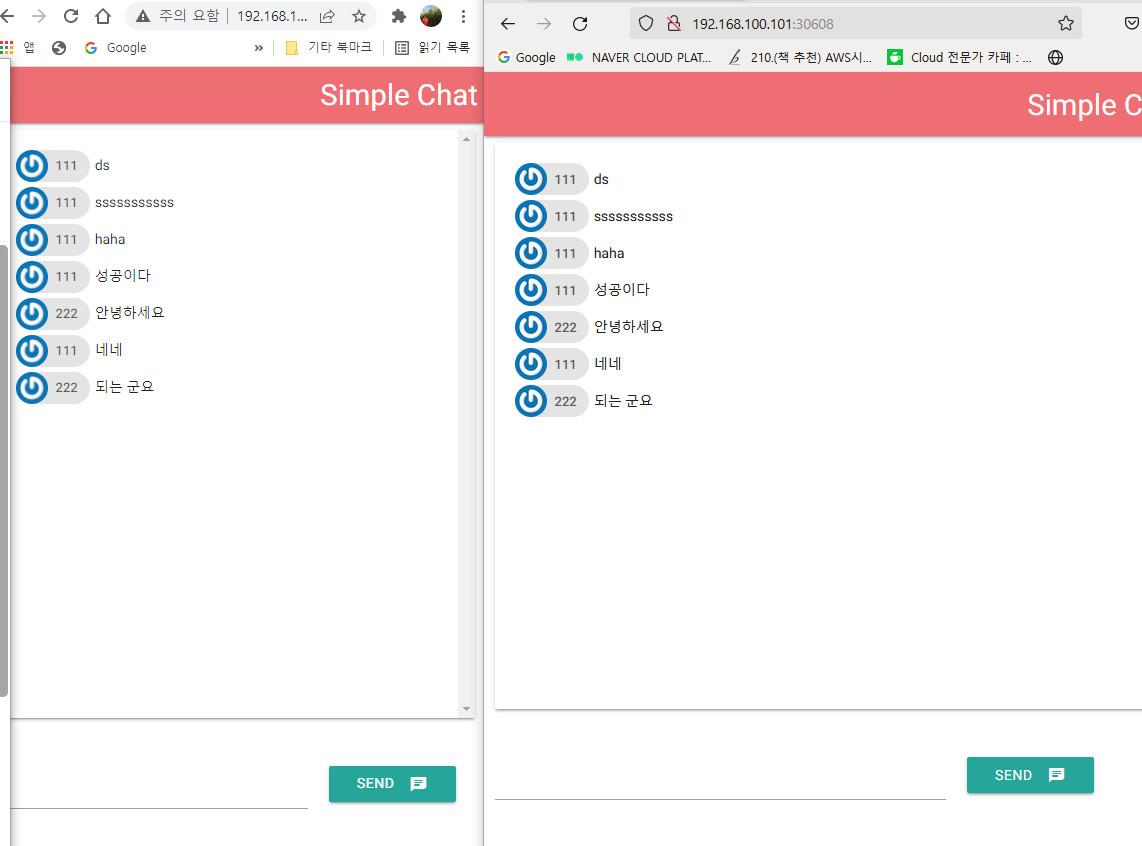This screenshot has height=846, width=1142.
Task: Click the avatar beside 'ds' in left chat
Action: click(32, 165)
